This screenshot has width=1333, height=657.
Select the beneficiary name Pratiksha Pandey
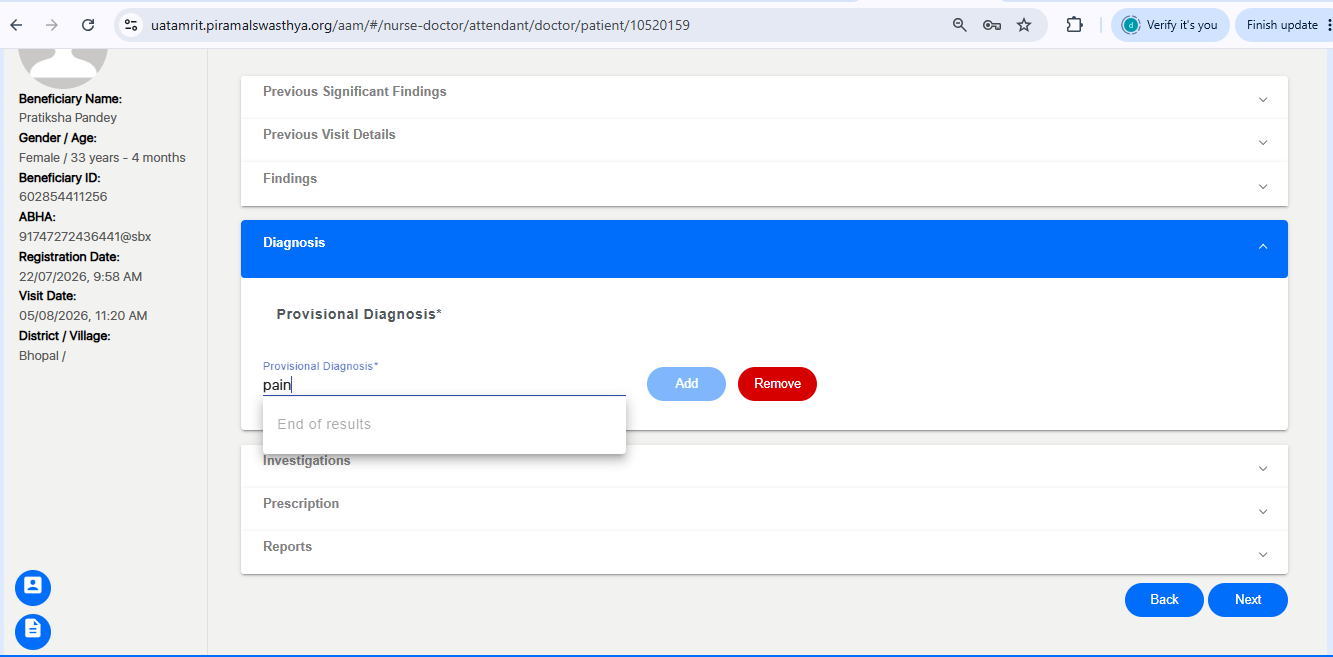coord(68,118)
